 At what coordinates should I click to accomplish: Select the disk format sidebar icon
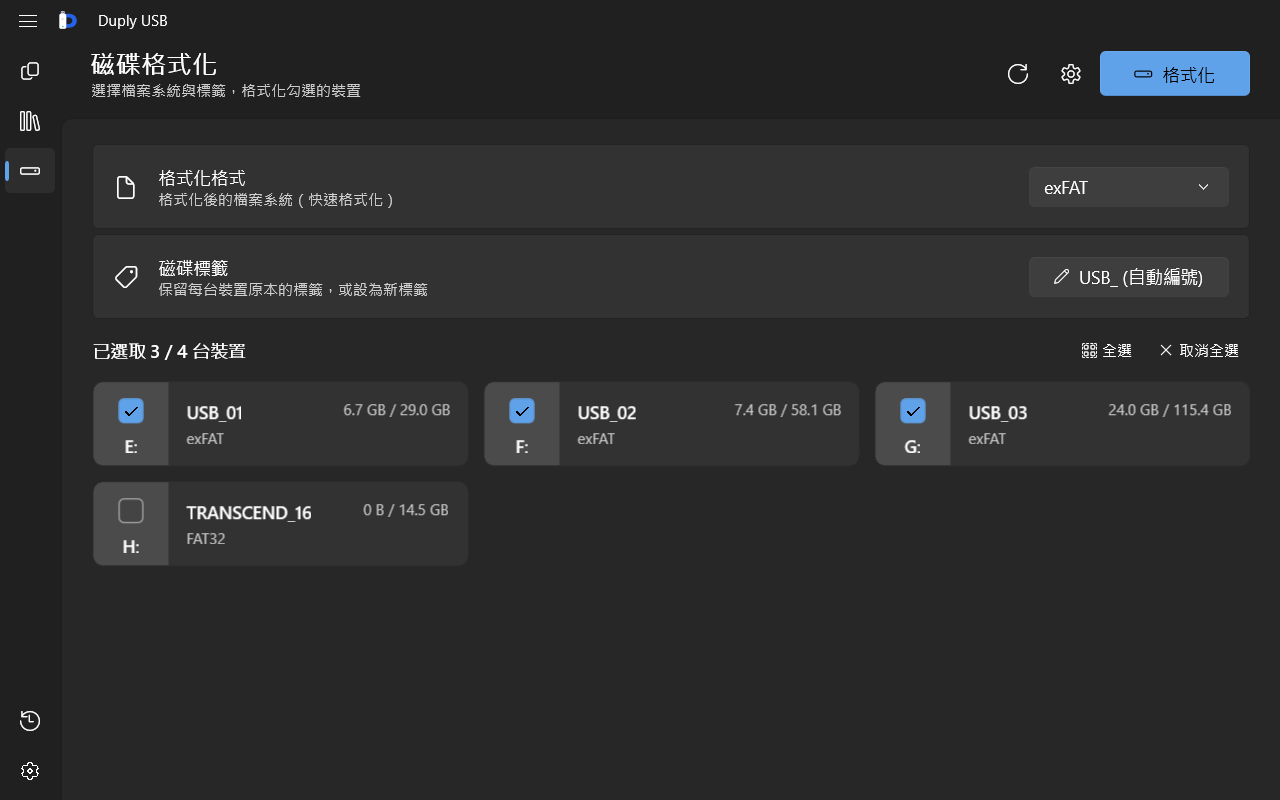[30, 171]
